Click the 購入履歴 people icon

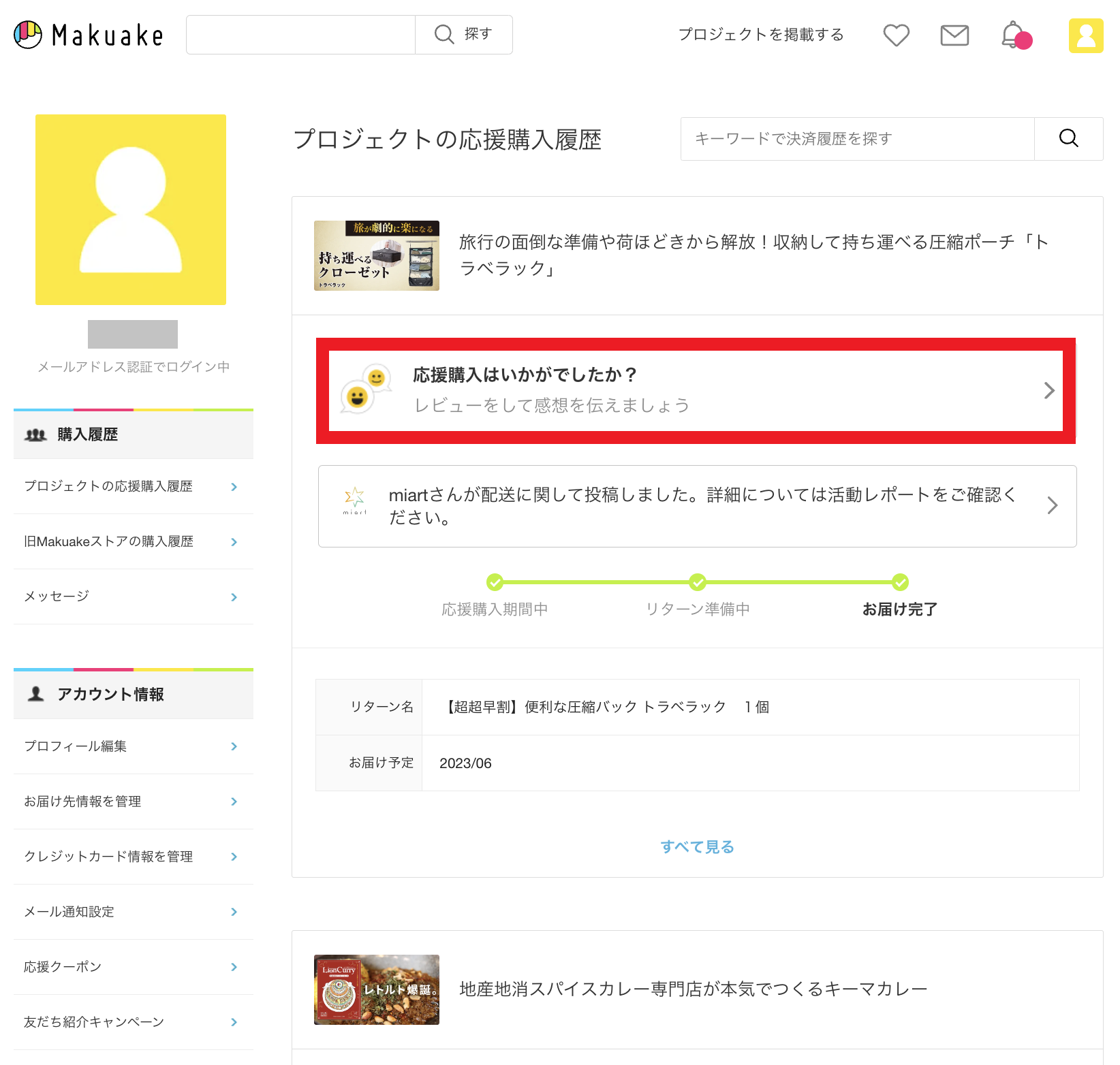coord(33,434)
